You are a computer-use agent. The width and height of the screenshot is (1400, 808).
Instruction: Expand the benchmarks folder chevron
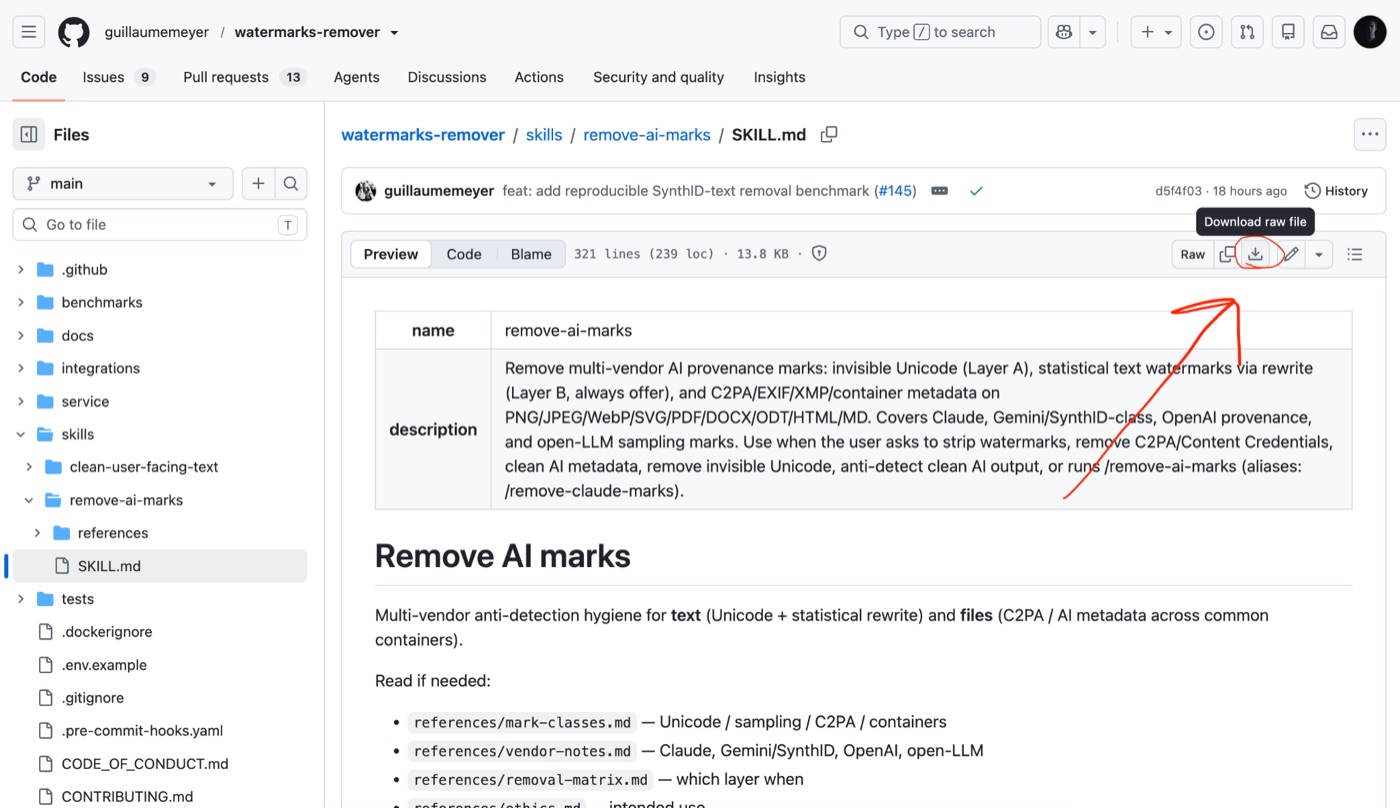(21, 302)
